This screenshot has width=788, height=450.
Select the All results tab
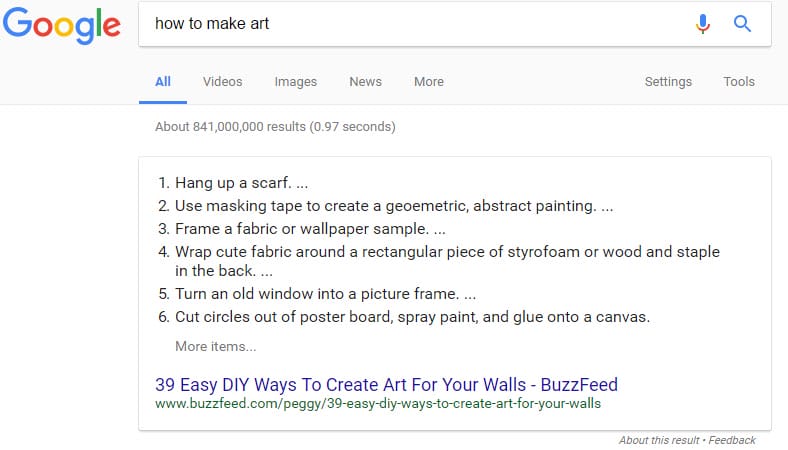point(163,82)
